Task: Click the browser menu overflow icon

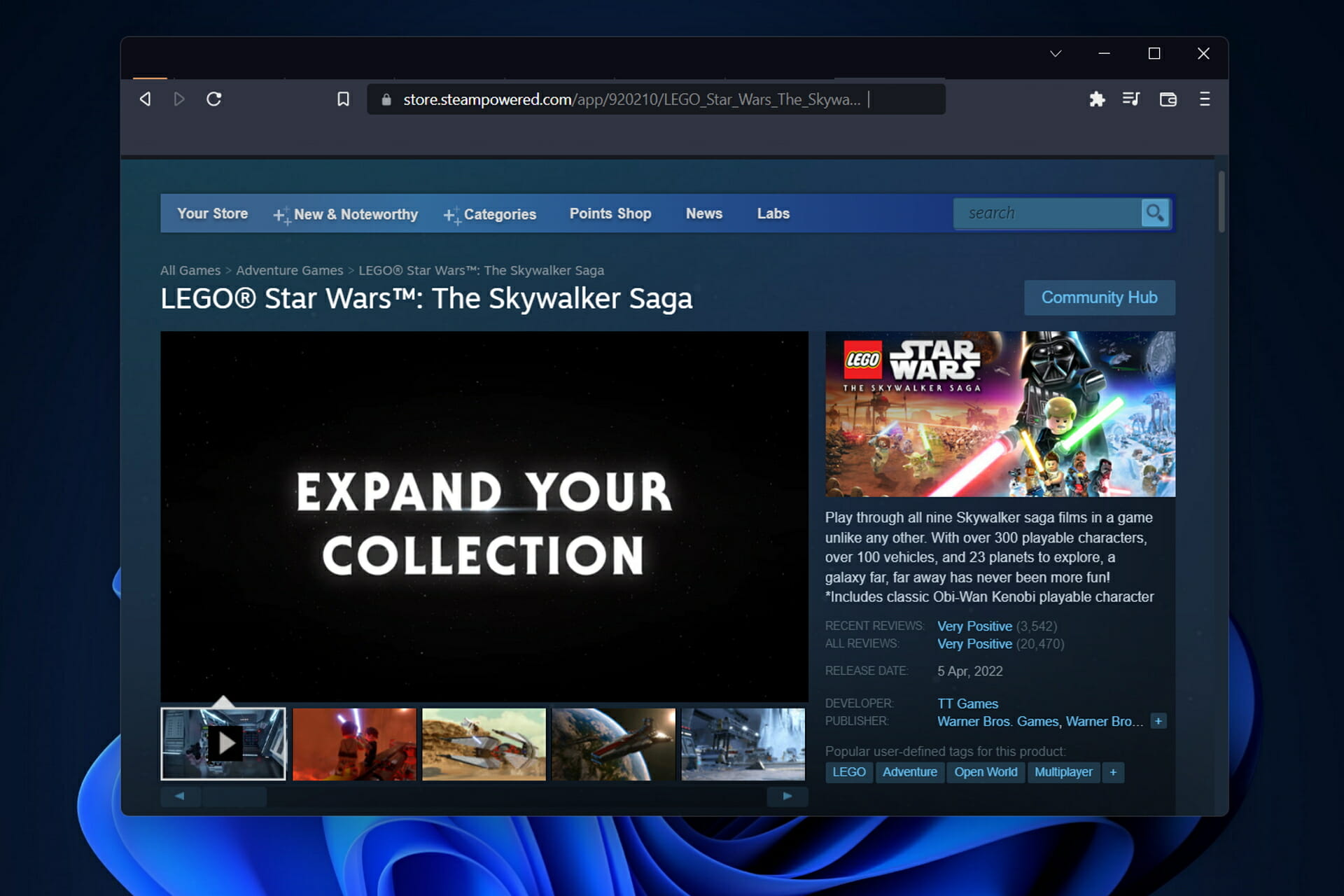Action: click(x=1206, y=98)
